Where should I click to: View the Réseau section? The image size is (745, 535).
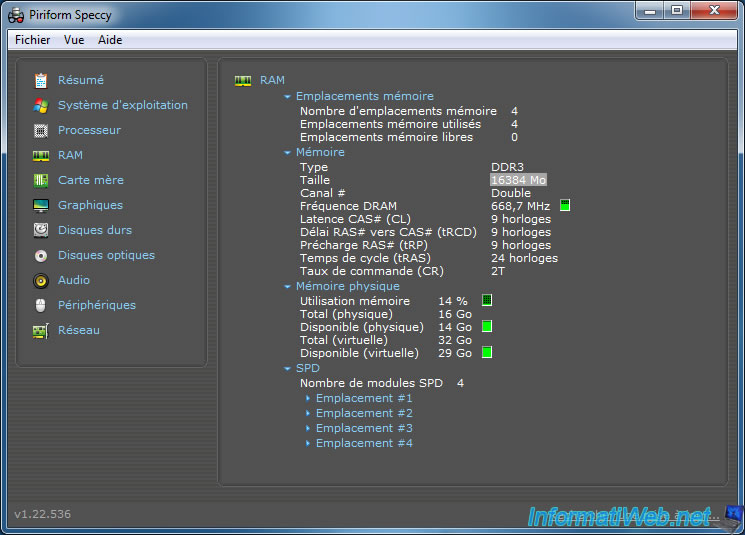tap(79, 330)
